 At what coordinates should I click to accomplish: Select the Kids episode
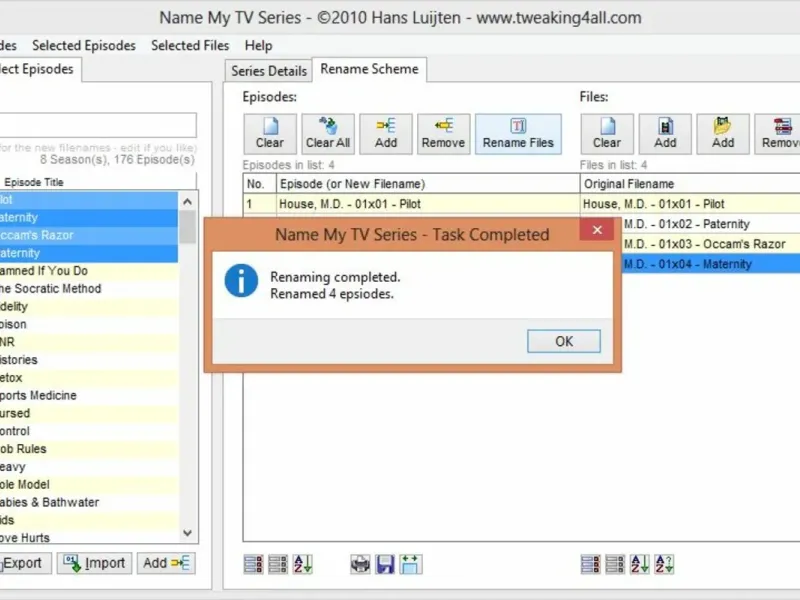(89, 520)
